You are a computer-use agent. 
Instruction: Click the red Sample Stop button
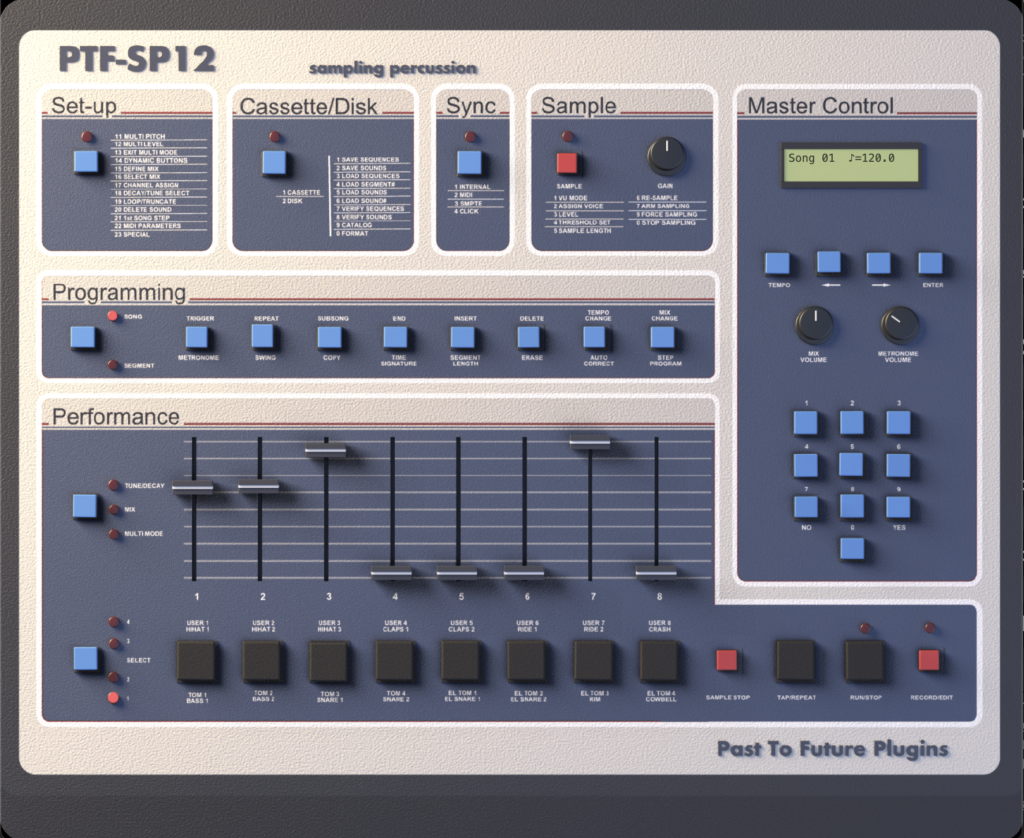[x=727, y=660]
